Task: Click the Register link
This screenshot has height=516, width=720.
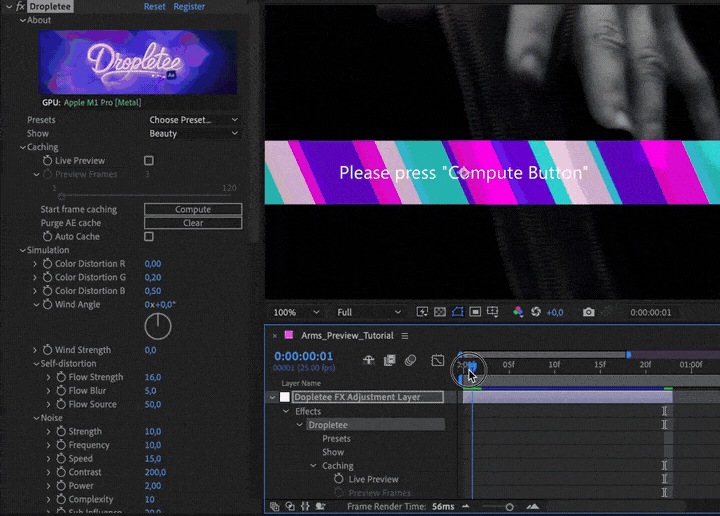Action: (x=189, y=6)
